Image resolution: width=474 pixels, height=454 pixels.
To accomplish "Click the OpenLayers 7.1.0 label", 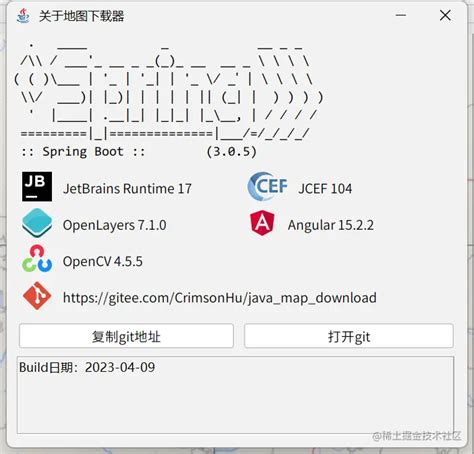I will click(115, 225).
